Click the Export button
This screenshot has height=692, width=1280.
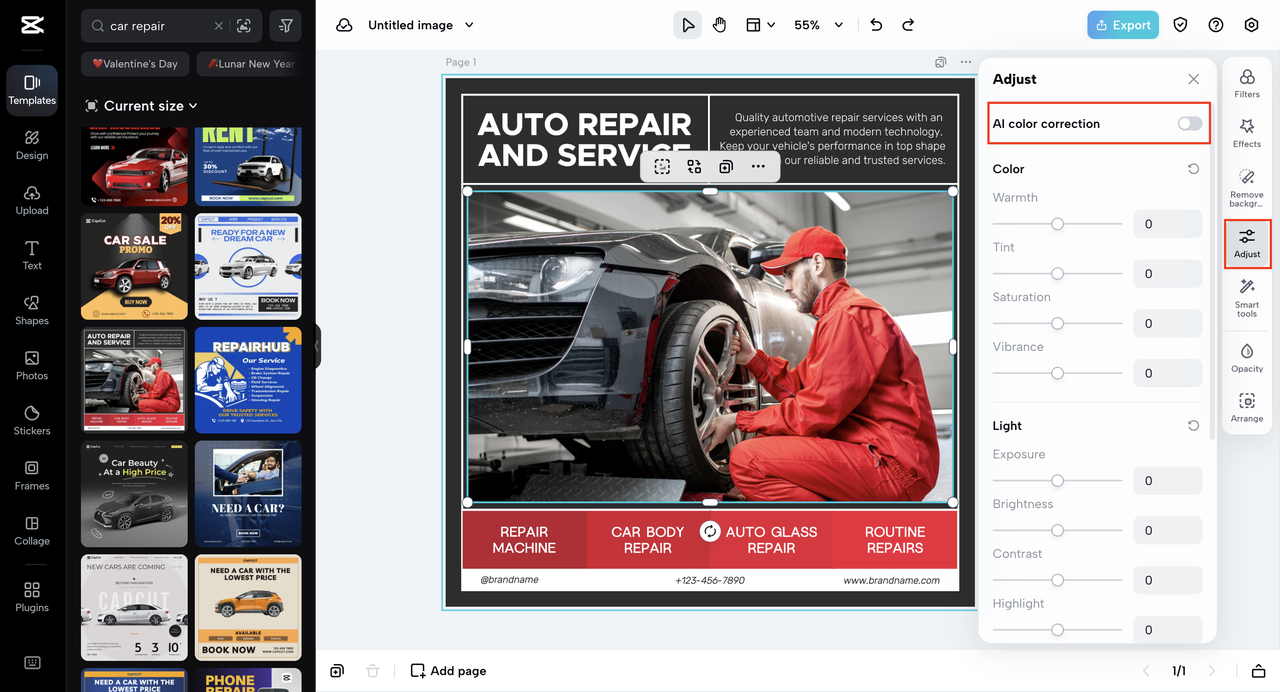point(1123,25)
